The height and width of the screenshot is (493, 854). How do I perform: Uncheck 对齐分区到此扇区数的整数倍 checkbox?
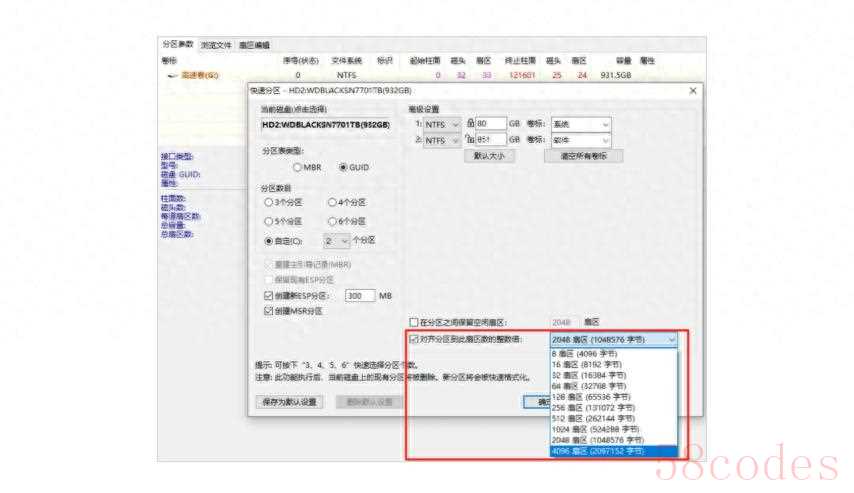coord(414,340)
